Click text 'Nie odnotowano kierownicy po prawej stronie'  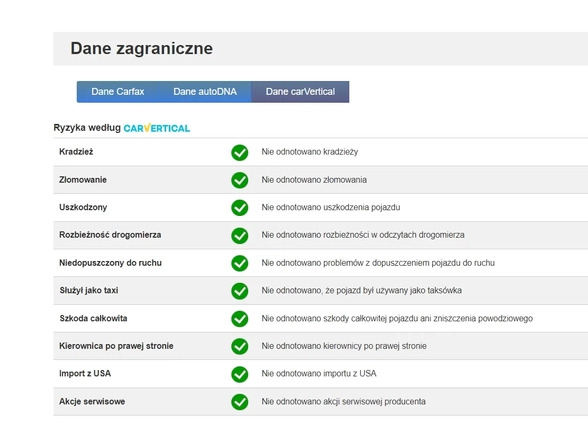tap(344, 346)
